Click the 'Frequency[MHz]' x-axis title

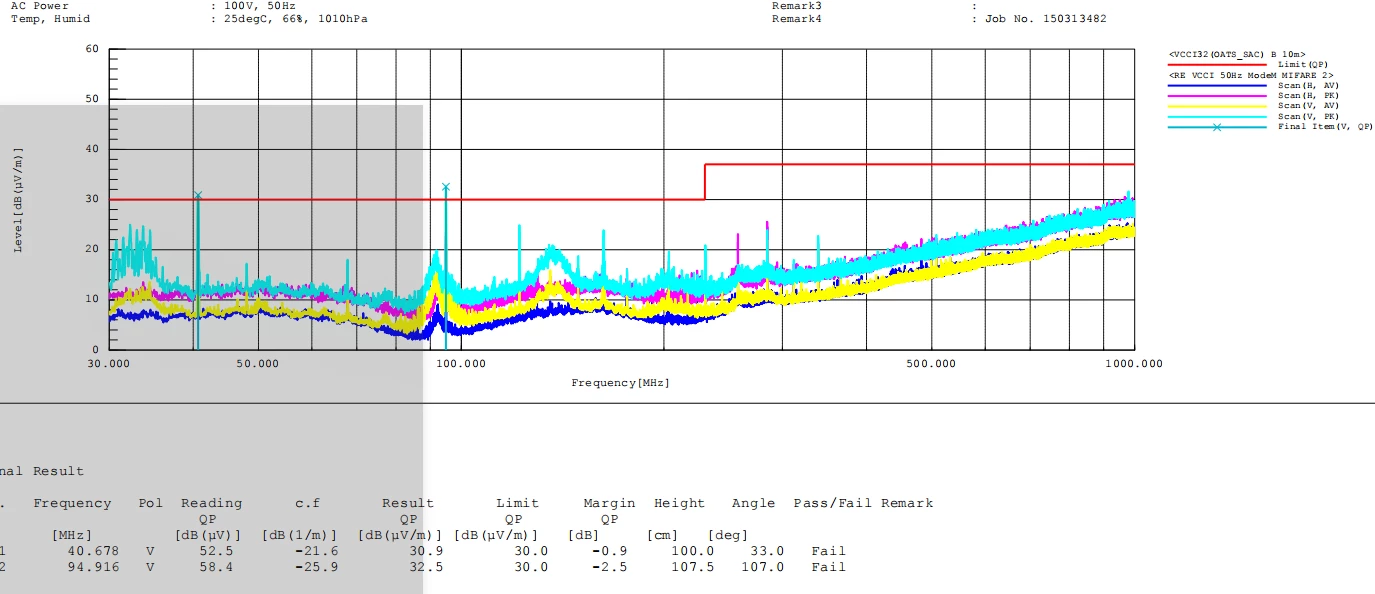[620, 383]
